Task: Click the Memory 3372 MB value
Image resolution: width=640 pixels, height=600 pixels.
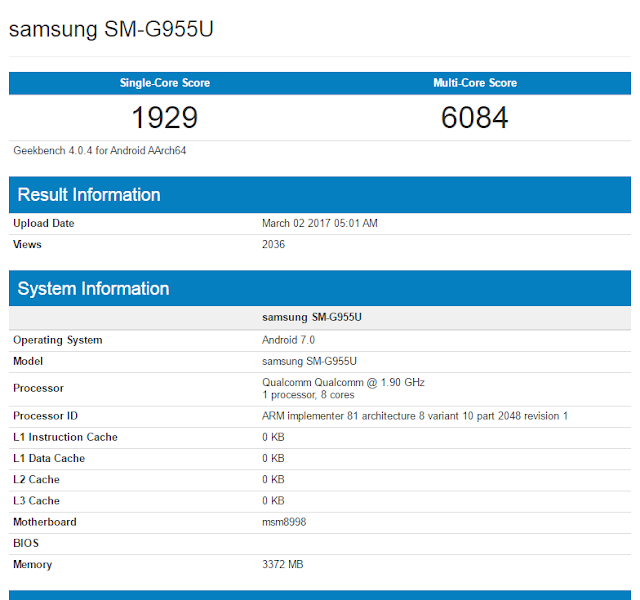Action: tap(282, 565)
